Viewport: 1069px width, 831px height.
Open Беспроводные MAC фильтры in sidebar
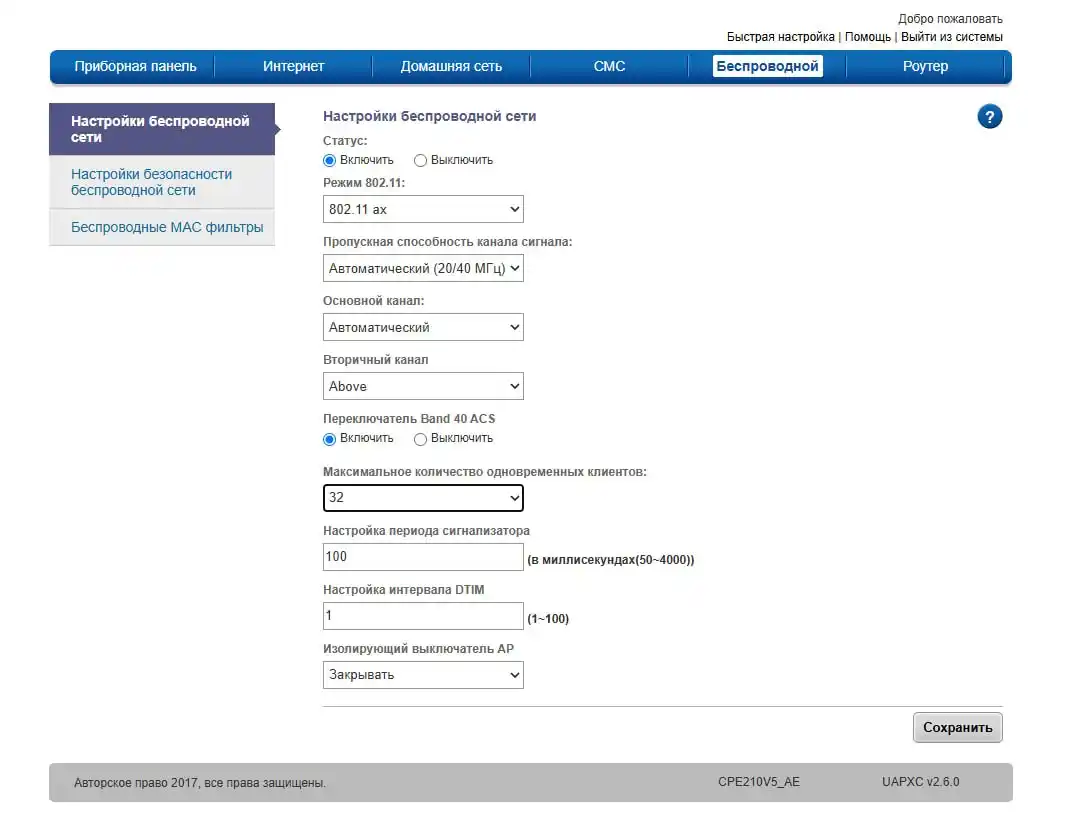[x=162, y=227]
